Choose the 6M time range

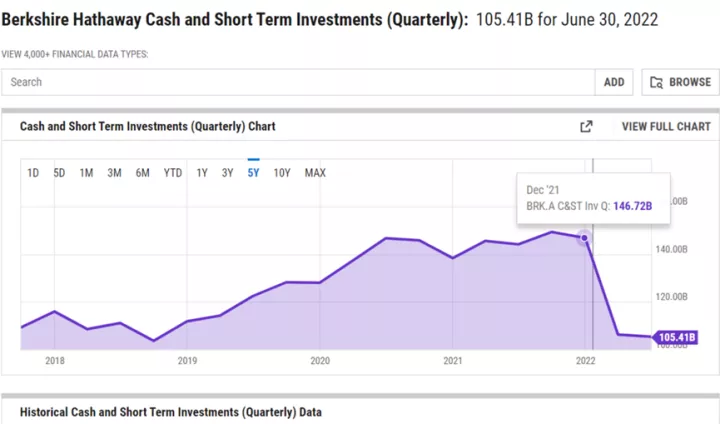[x=143, y=173]
